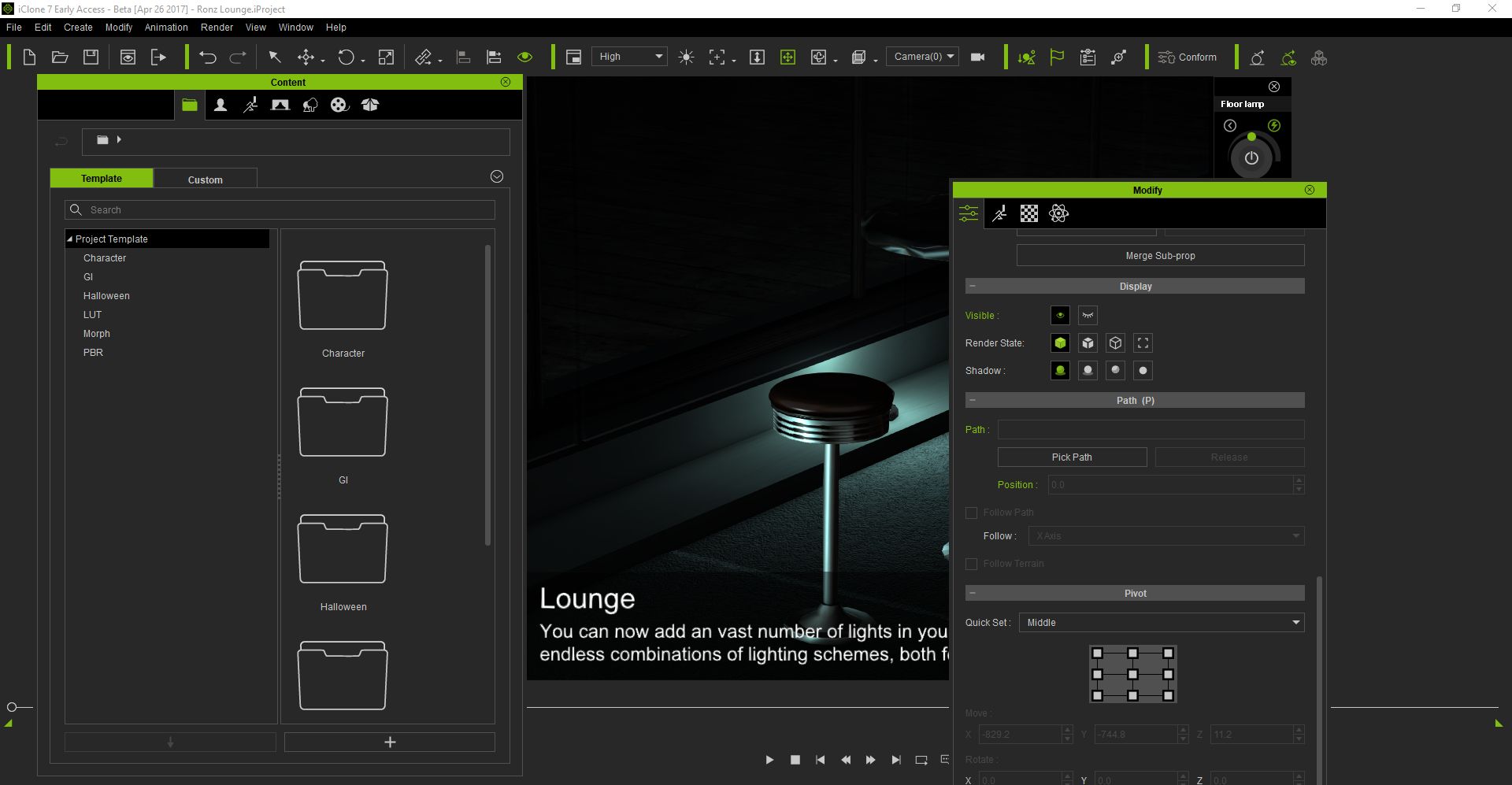Set Visible off with the closed eye button

point(1088,315)
